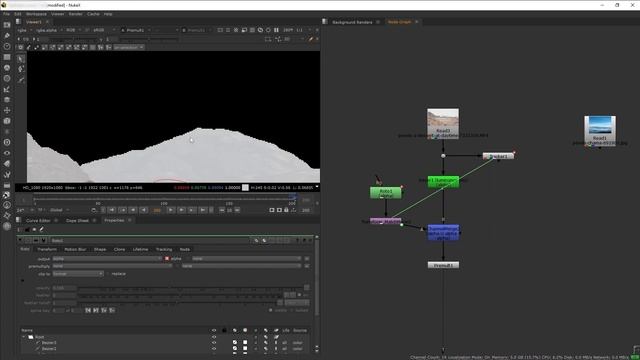Open the output channel dropdown in Roto

coord(107,259)
